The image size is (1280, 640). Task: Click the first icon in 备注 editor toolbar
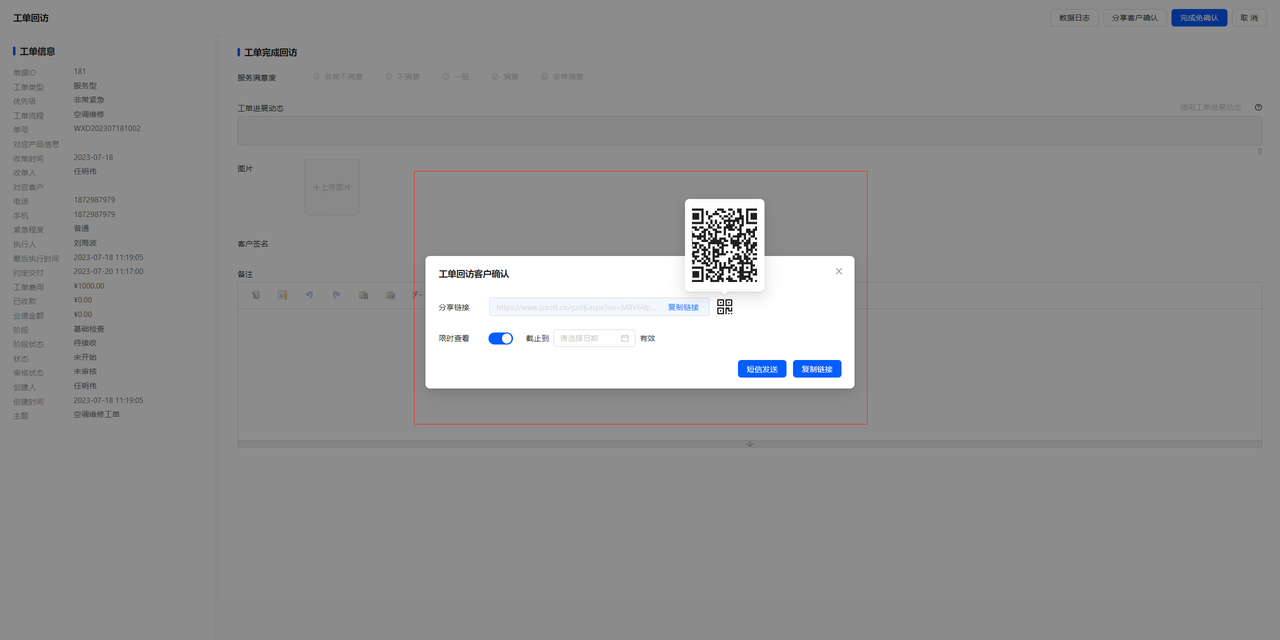click(x=257, y=295)
